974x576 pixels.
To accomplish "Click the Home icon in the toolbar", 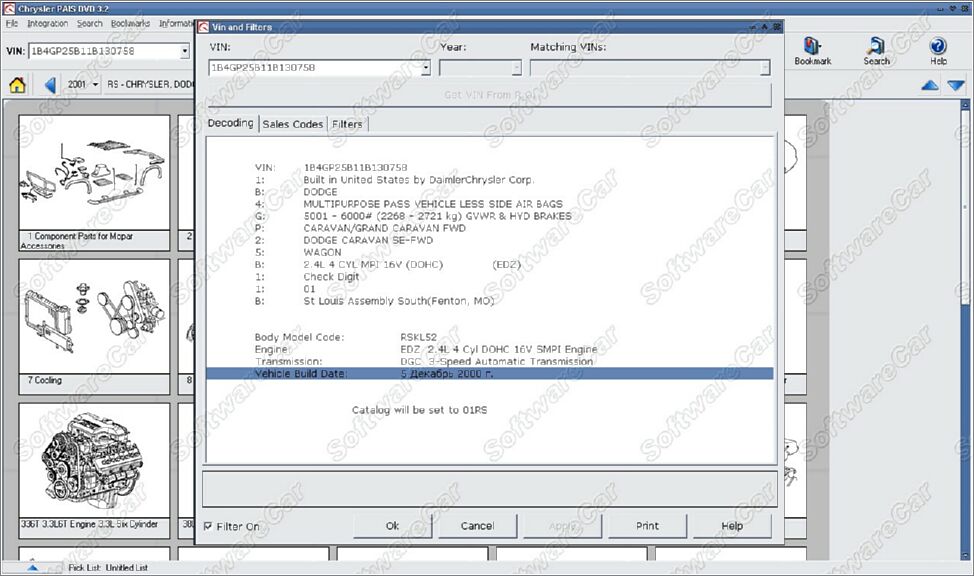I will tap(17, 85).
